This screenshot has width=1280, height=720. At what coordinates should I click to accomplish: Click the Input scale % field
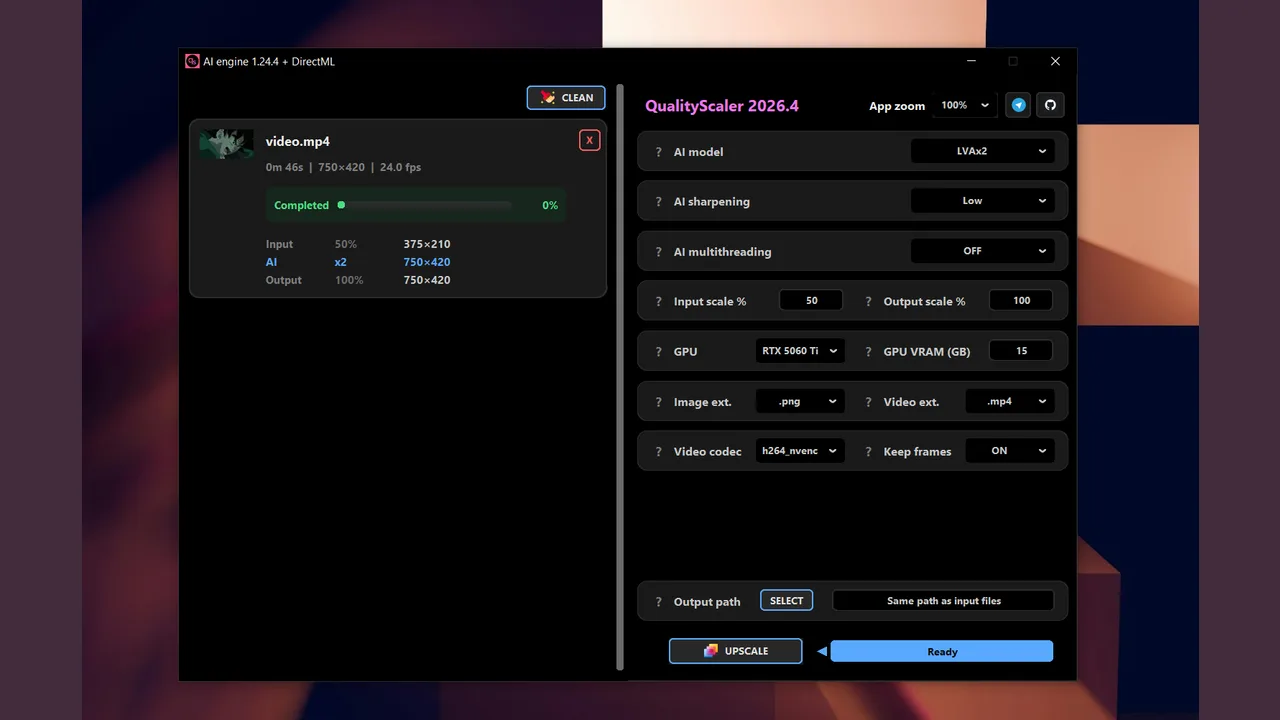coord(811,300)
